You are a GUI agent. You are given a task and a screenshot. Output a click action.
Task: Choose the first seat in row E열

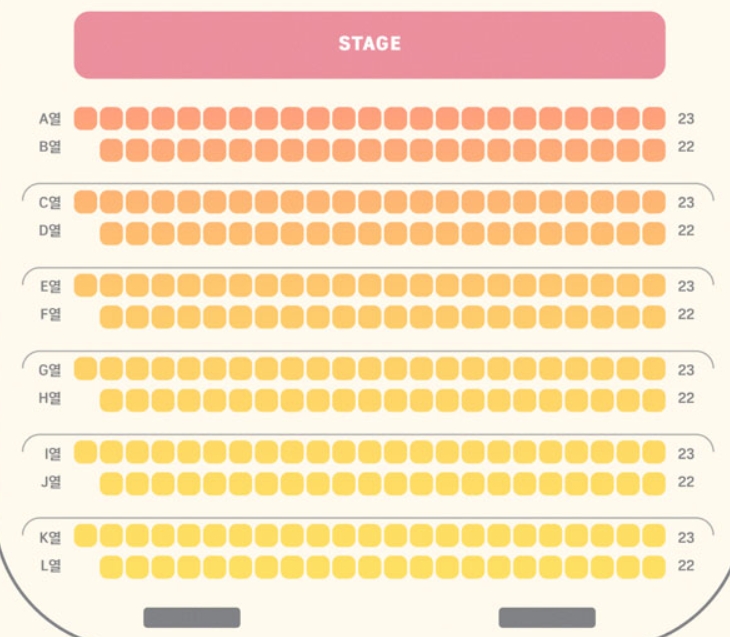coord(86,285)
